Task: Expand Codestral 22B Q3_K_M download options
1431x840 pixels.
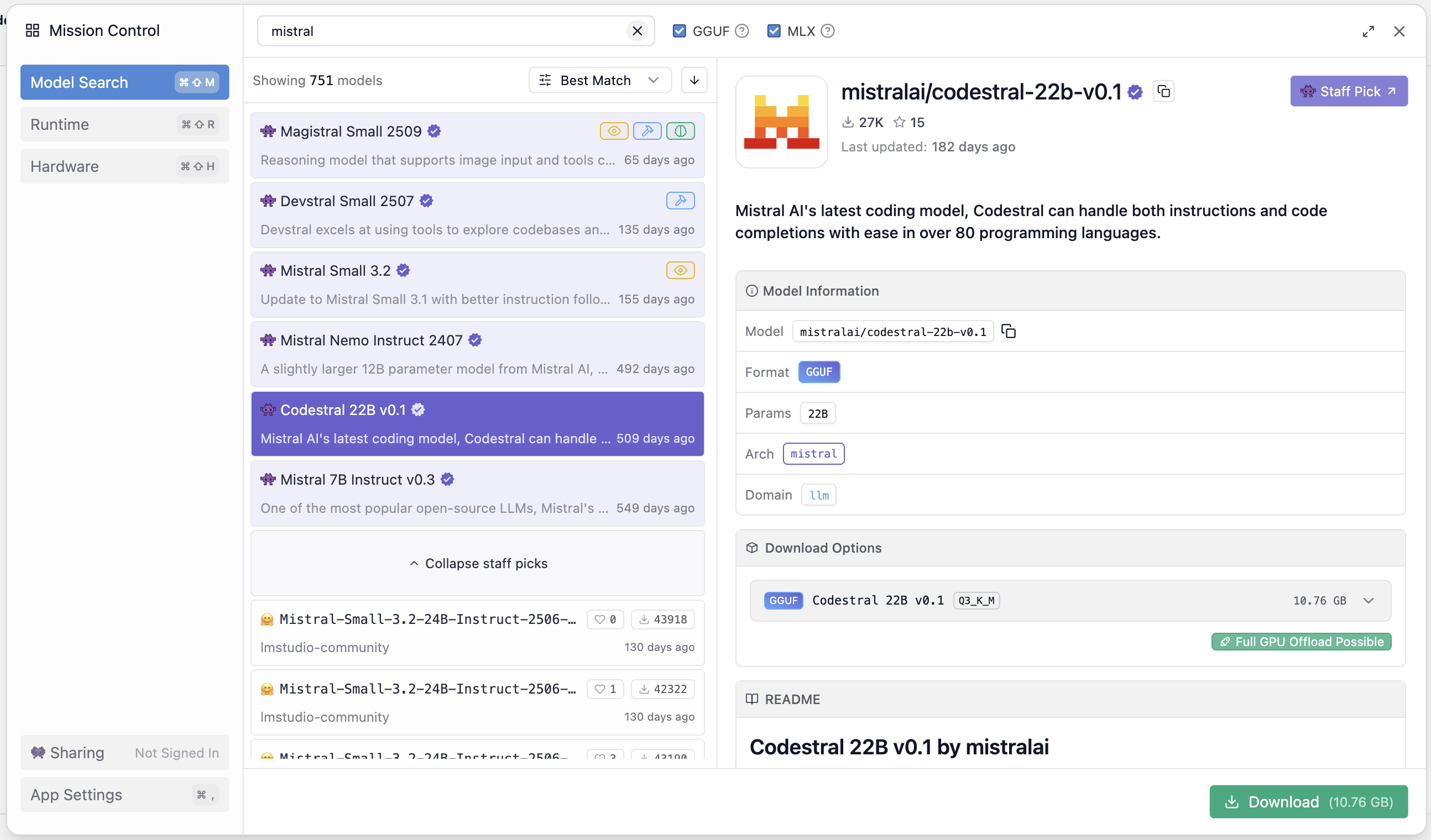Action: click(x=1368, y=601)
